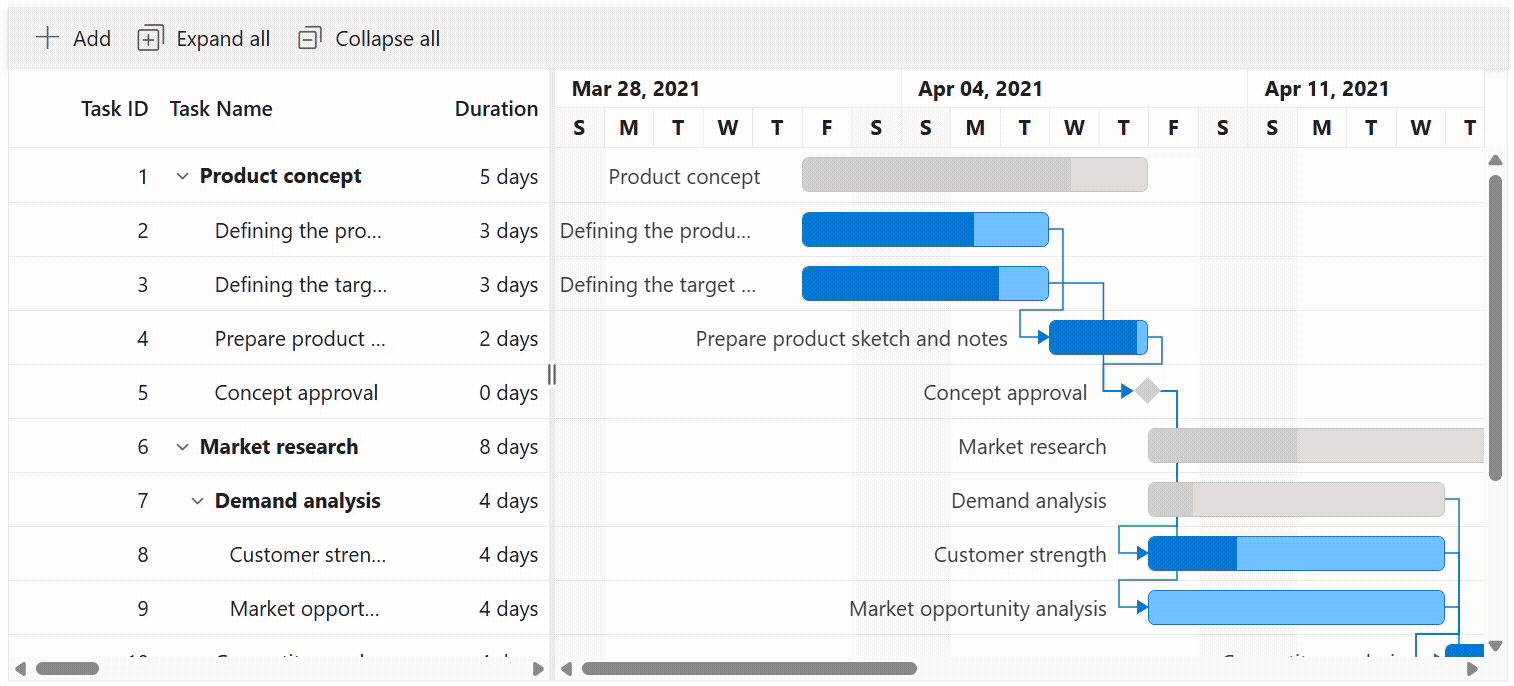Click the Expand all icon

(x=149, y=38)
